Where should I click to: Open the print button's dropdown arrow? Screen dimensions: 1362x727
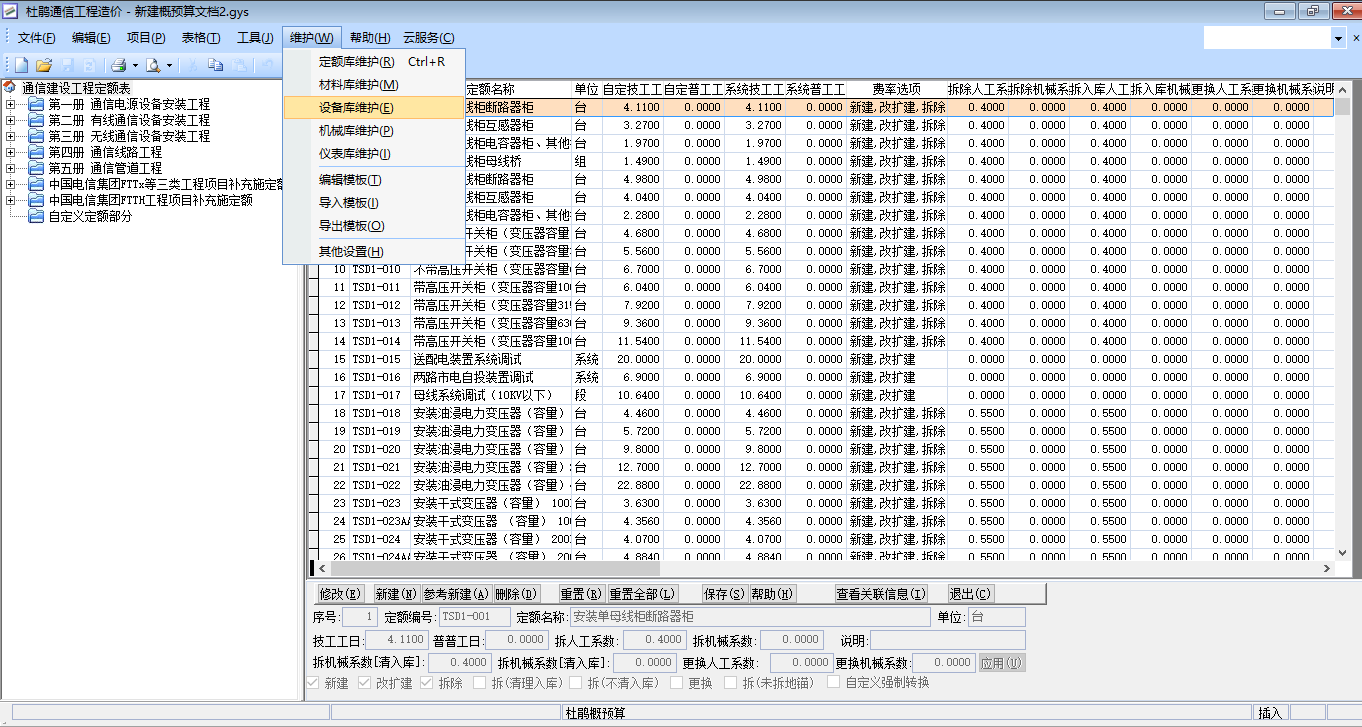coord(135,65)
